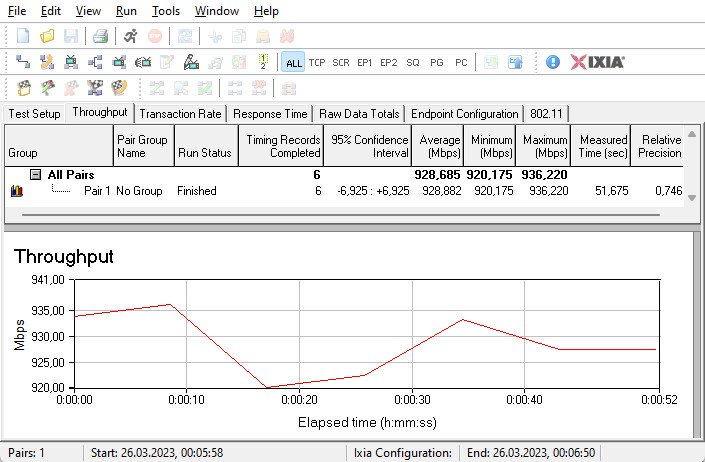Select the Throughput tab
The height and width of the screenshot is (462, 705).
coord(100,112)
